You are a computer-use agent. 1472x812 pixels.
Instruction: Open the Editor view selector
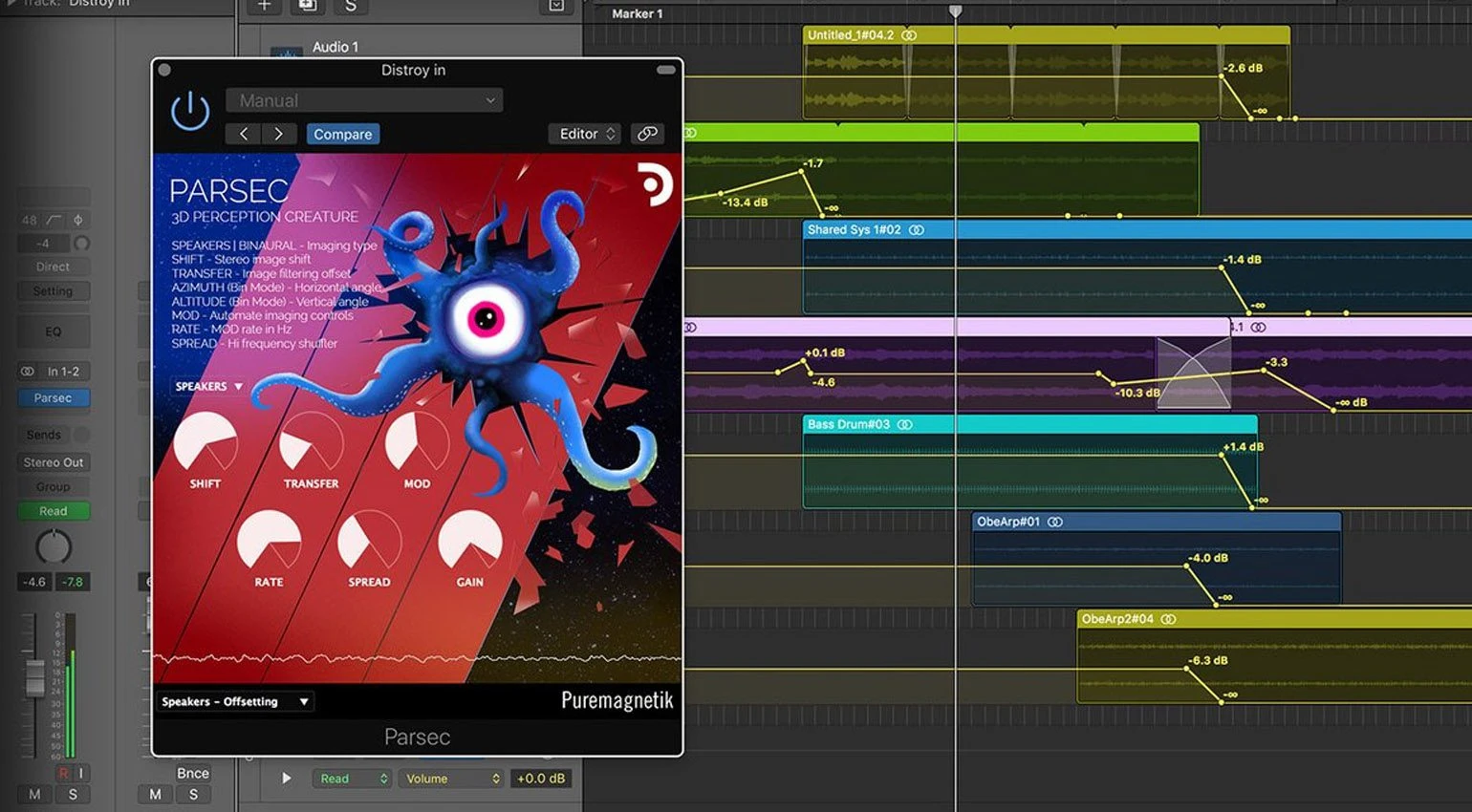click(x=585, y=134)
